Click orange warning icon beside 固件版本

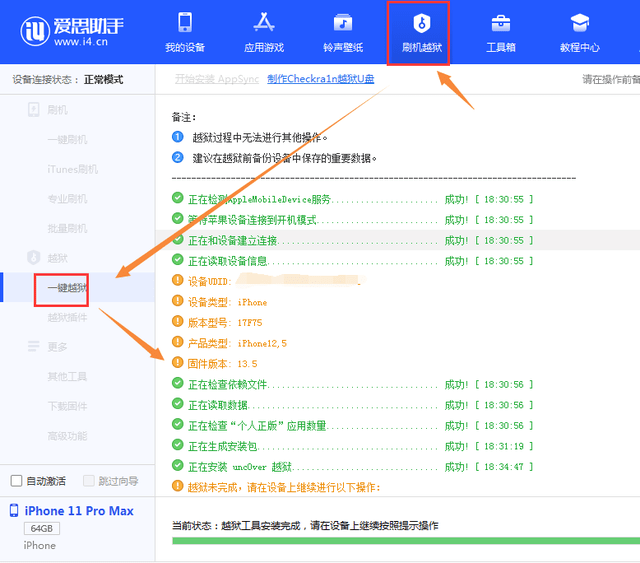178,363
